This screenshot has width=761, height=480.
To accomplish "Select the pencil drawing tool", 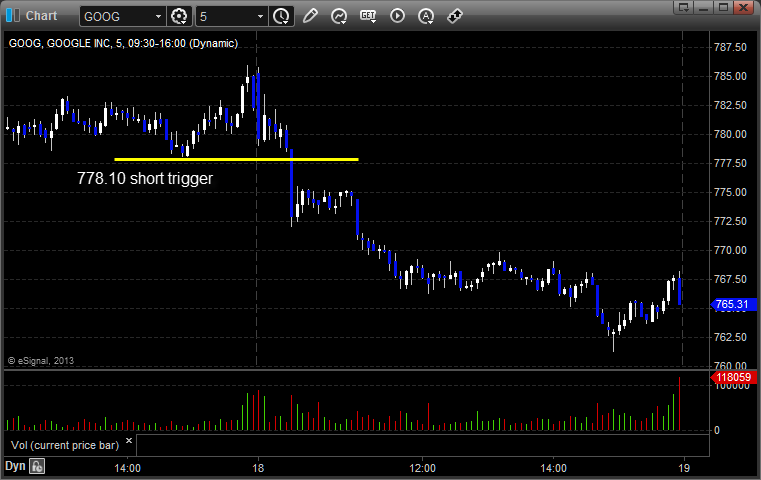I will pyautogui.click(x=310, y=16).
